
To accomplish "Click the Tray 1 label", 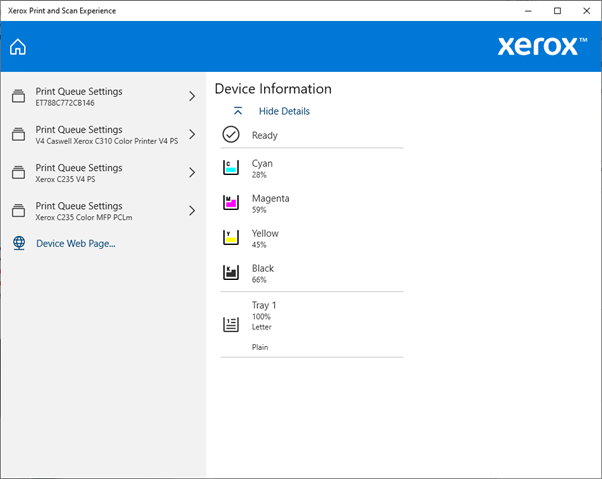I will [x=264, y=305].
